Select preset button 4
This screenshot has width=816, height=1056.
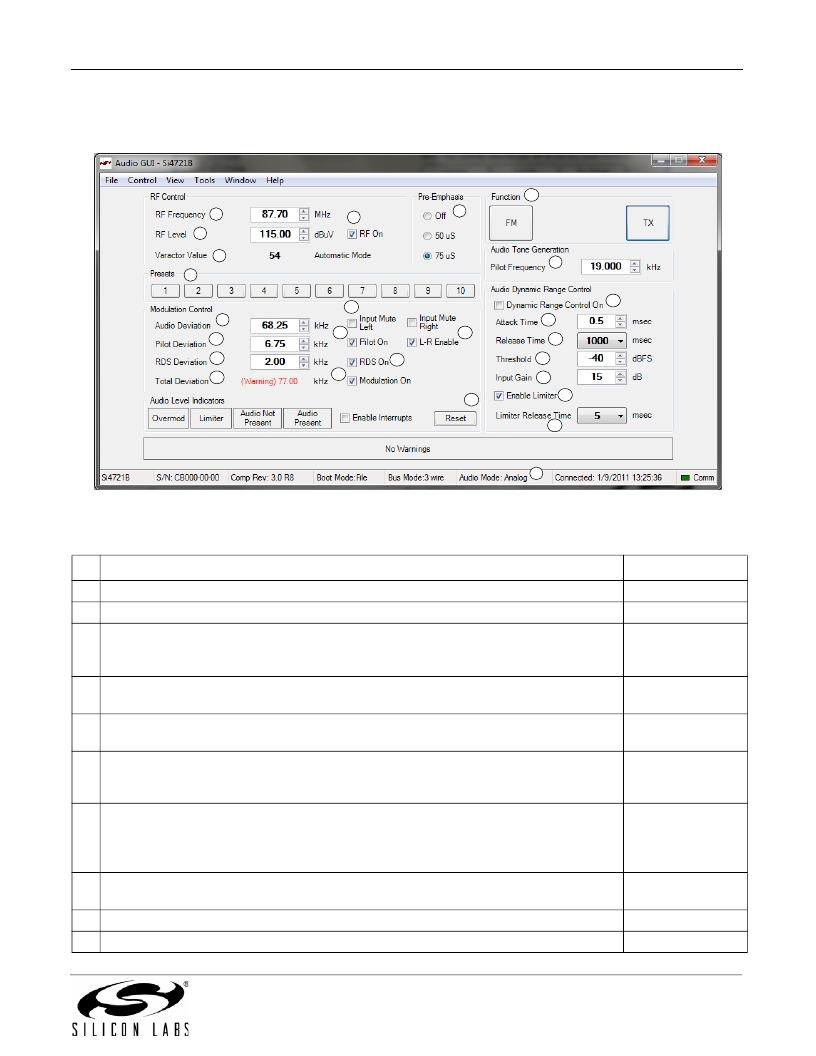[x=264, y=291]
